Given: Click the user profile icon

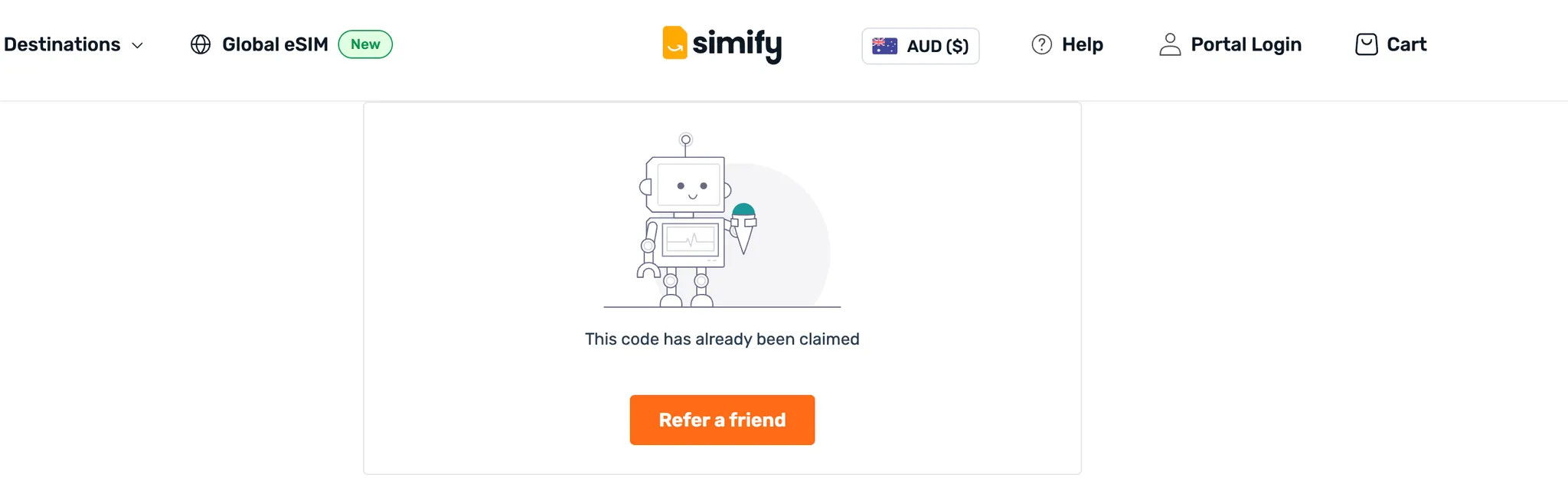Looking at the screenshot, I should tap(1169, 44).
